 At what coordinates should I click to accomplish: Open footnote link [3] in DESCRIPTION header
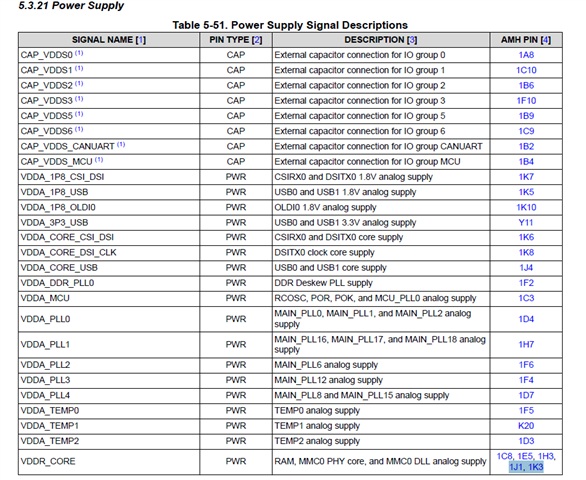(x=412, y=40)
